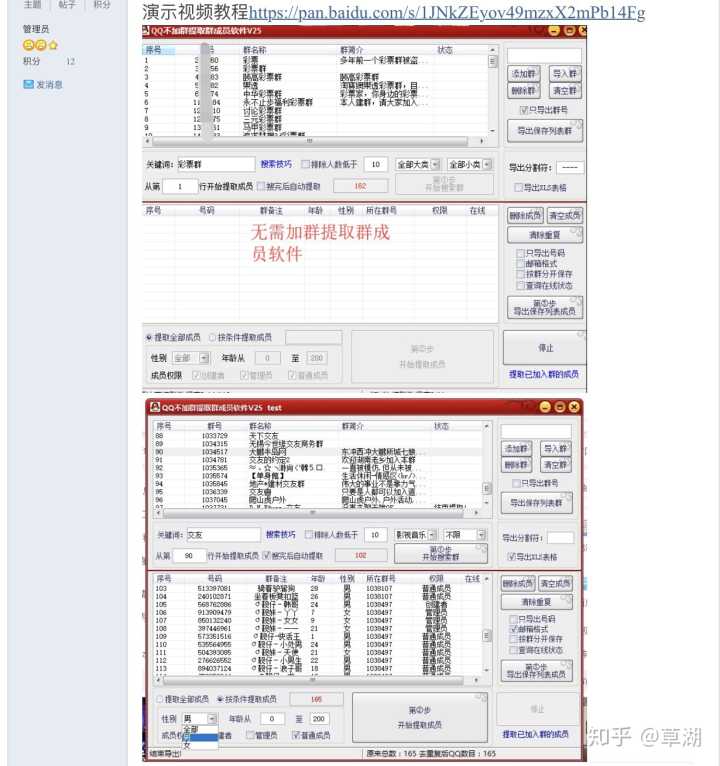Click 删除群 in the upper window
Screen dimensions: 720x766
click(524, 90)
